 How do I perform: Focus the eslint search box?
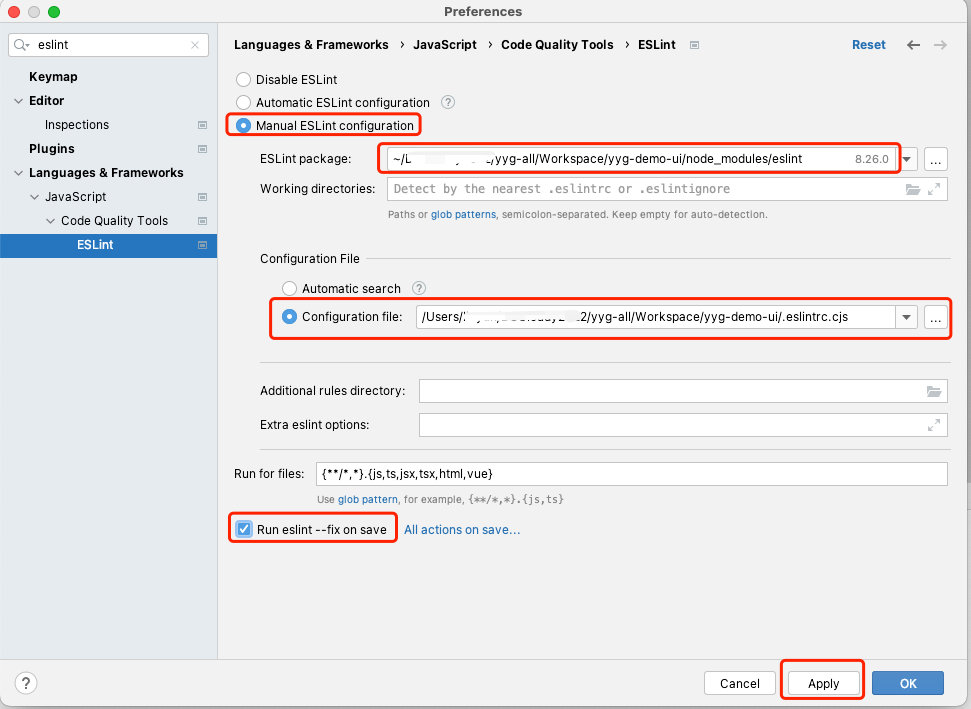(108, 45)
